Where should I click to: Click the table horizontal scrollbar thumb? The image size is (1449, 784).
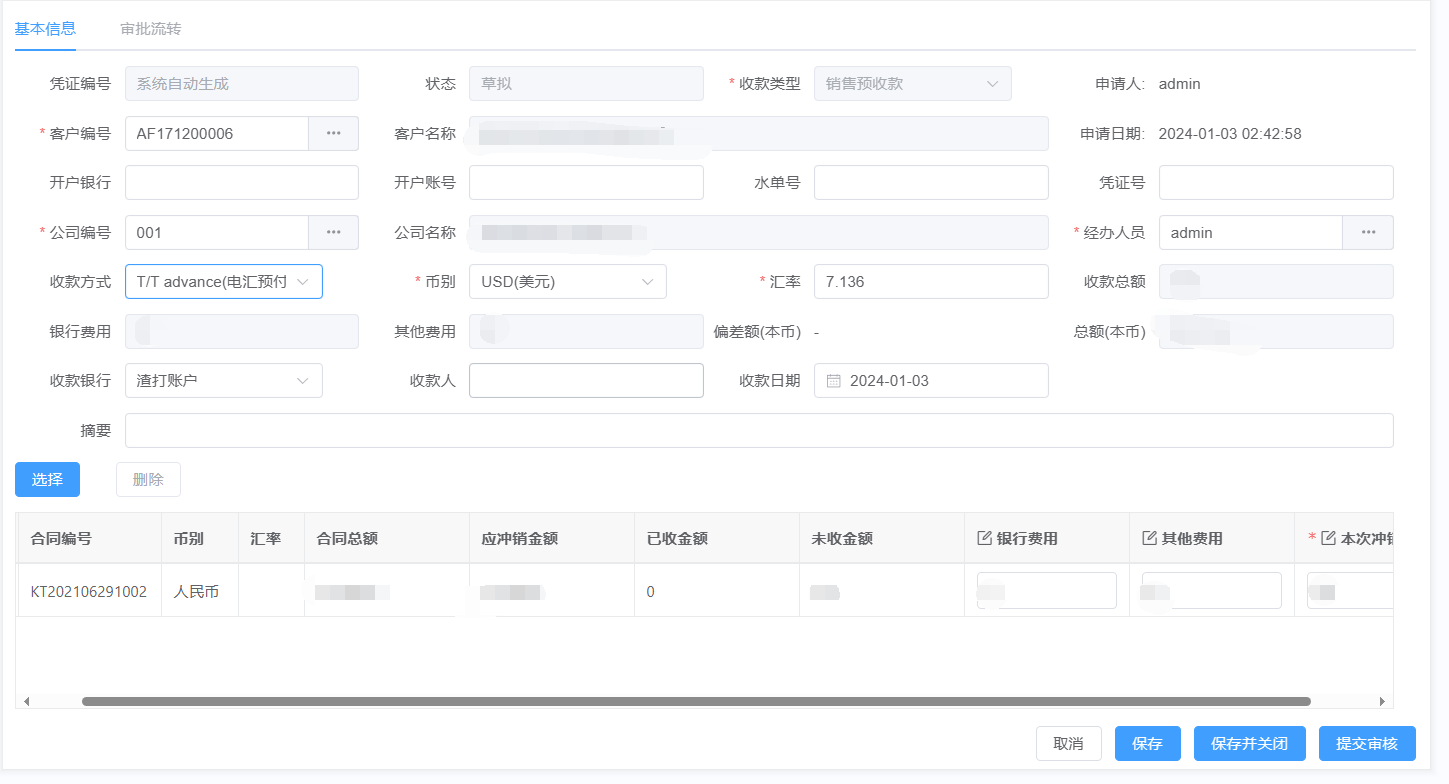click(696, 702)
